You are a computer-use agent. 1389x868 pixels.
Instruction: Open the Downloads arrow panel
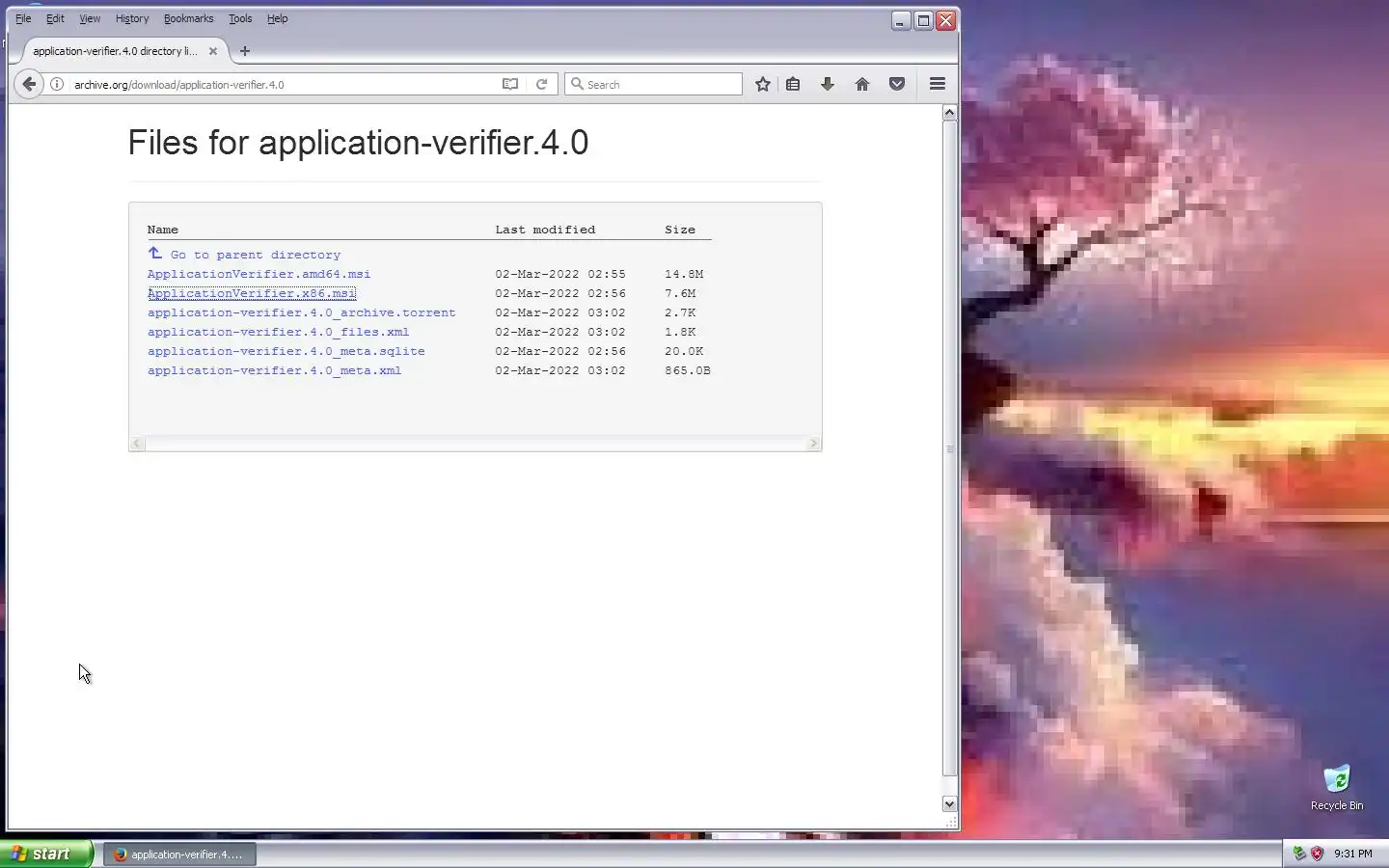point(828,84)
